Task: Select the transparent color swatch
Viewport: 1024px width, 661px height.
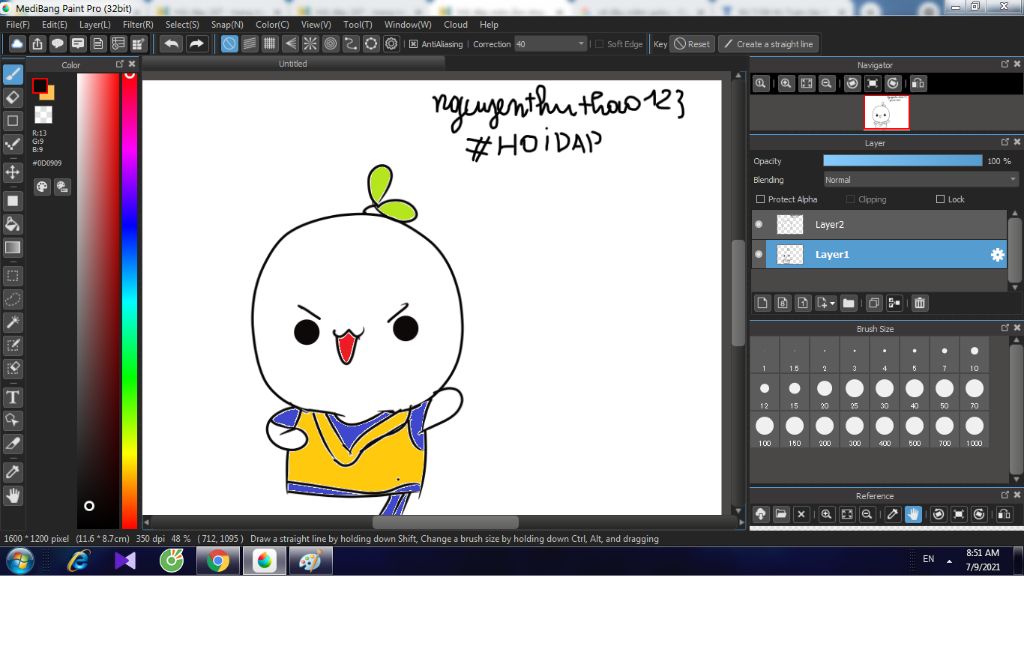Action: [x=43, y=114]
